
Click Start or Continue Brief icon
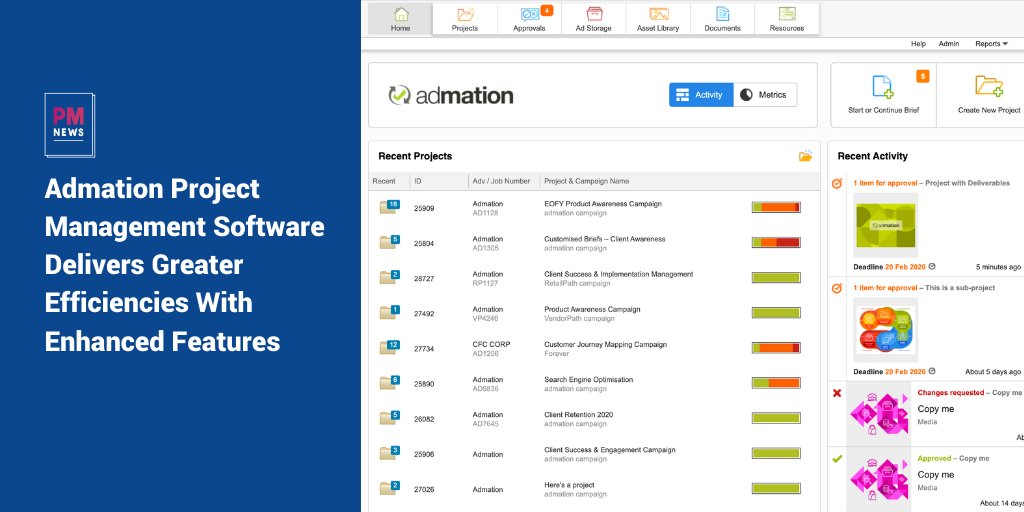coord(883,87)
